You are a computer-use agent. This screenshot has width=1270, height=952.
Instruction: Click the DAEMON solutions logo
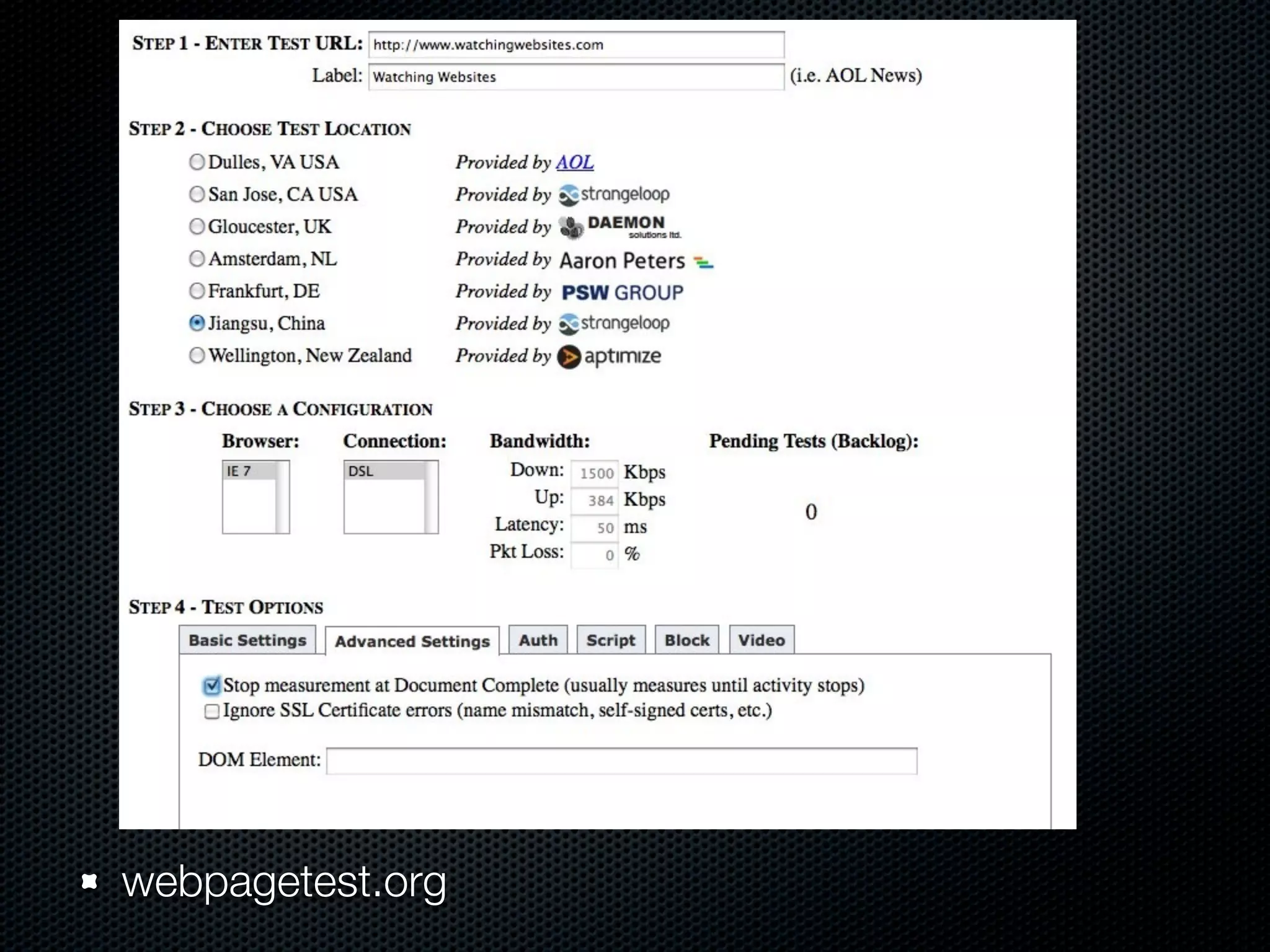pyautogui.click(x=619, y=227)
